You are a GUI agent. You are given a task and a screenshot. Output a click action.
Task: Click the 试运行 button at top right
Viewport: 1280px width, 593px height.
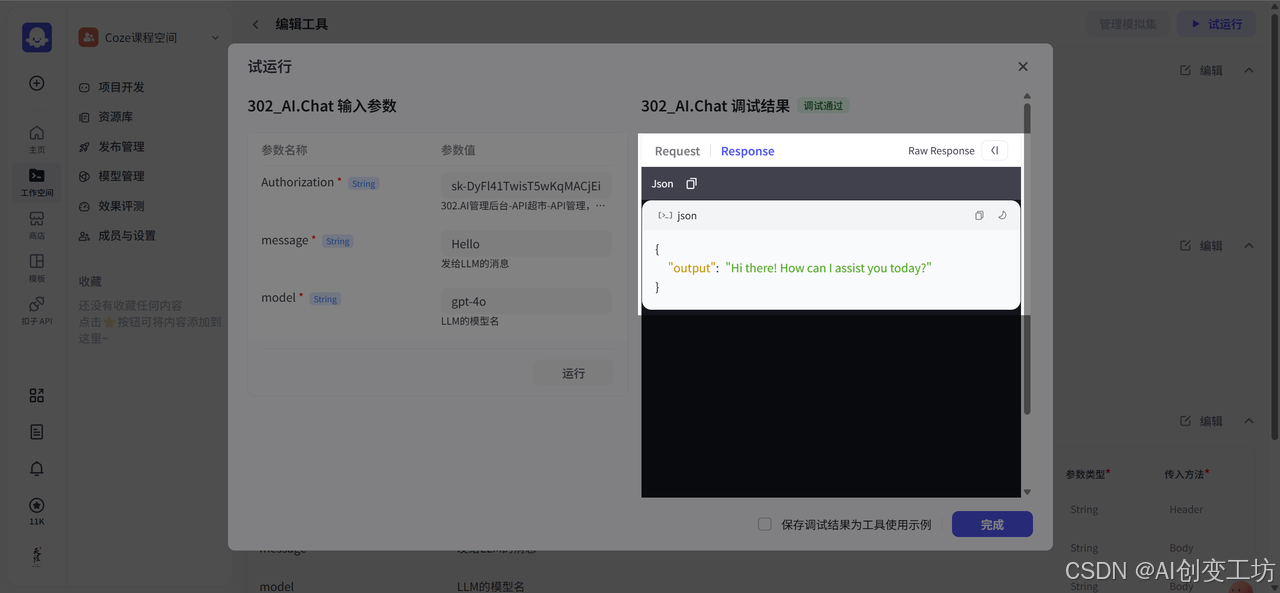(1217, 24)
